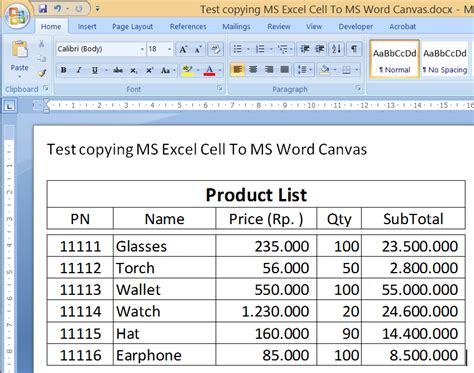Click the tab selector at ruler corner

(x=9, y=106)
